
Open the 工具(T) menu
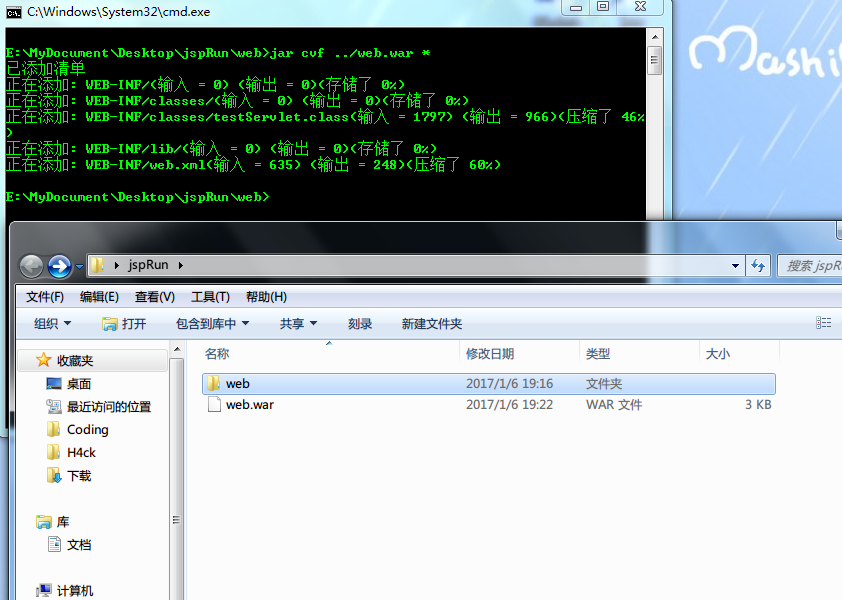(210, 297)
